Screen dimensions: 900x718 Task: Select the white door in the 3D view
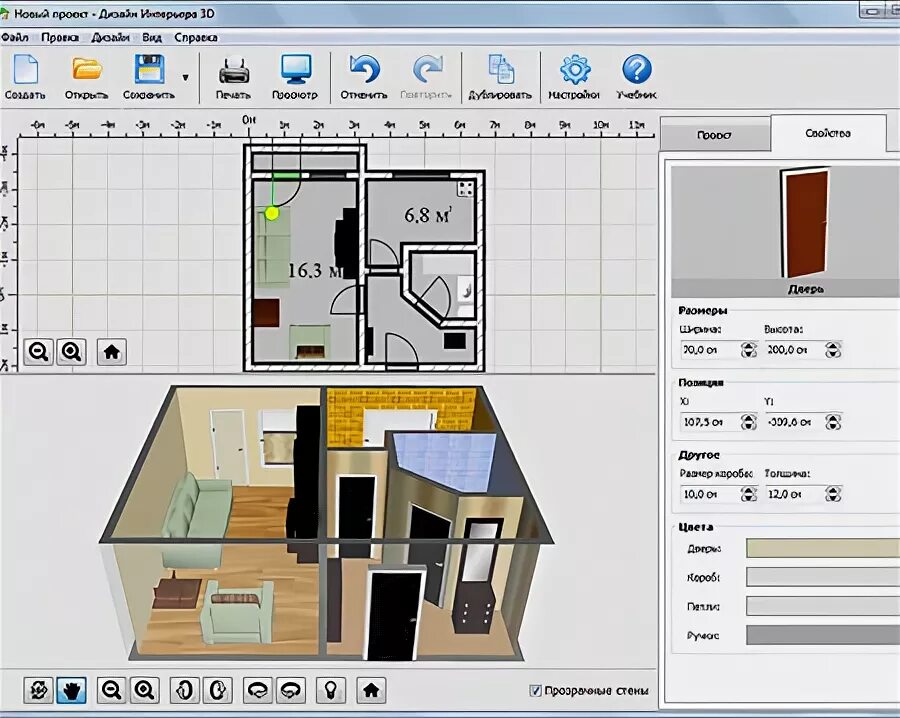[x=229, y=445]
